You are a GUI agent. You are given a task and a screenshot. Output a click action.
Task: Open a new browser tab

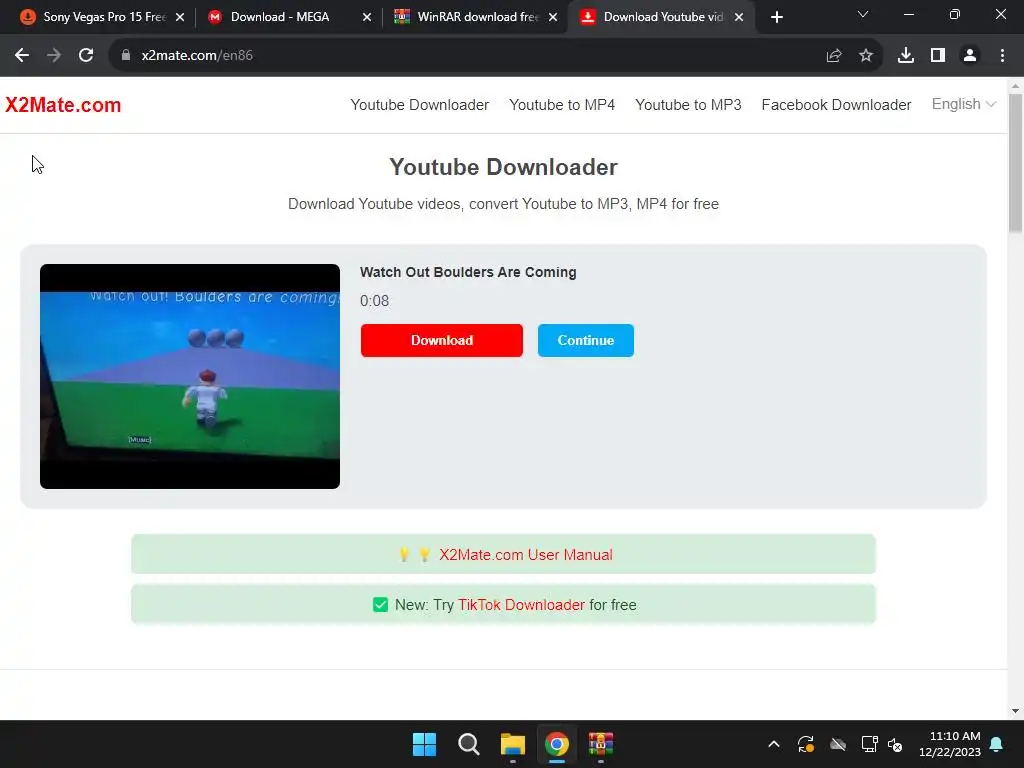coord(776,17)
